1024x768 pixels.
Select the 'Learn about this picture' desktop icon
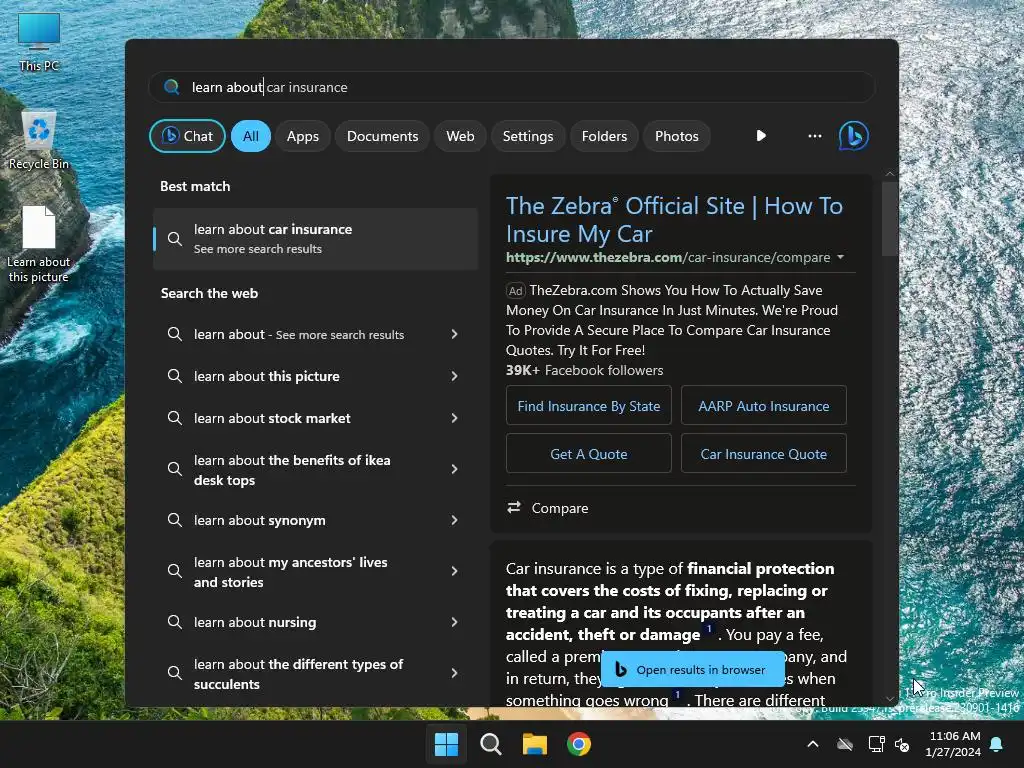point(39,245)
